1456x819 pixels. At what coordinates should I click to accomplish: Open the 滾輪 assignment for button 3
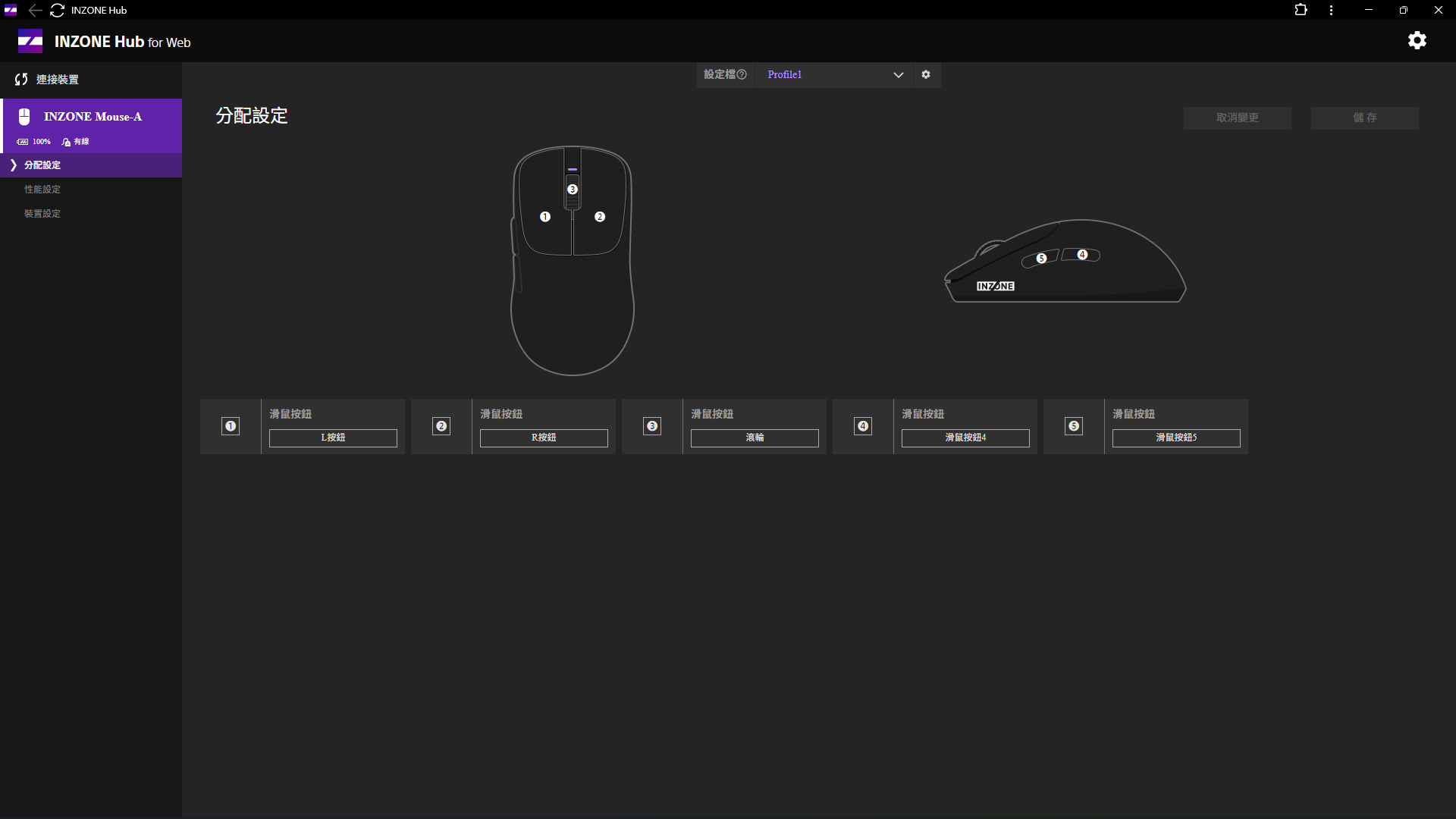pyautogui.click(x=755, y=438)
